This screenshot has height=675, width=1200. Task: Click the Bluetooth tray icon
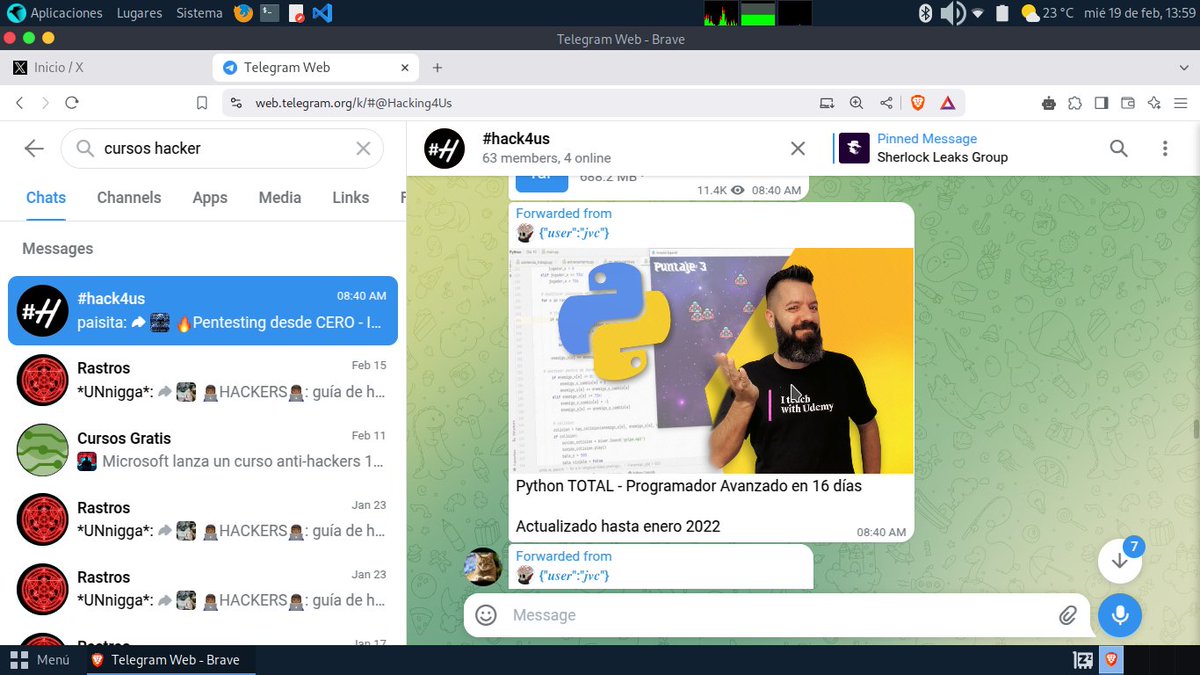point(925,13)
